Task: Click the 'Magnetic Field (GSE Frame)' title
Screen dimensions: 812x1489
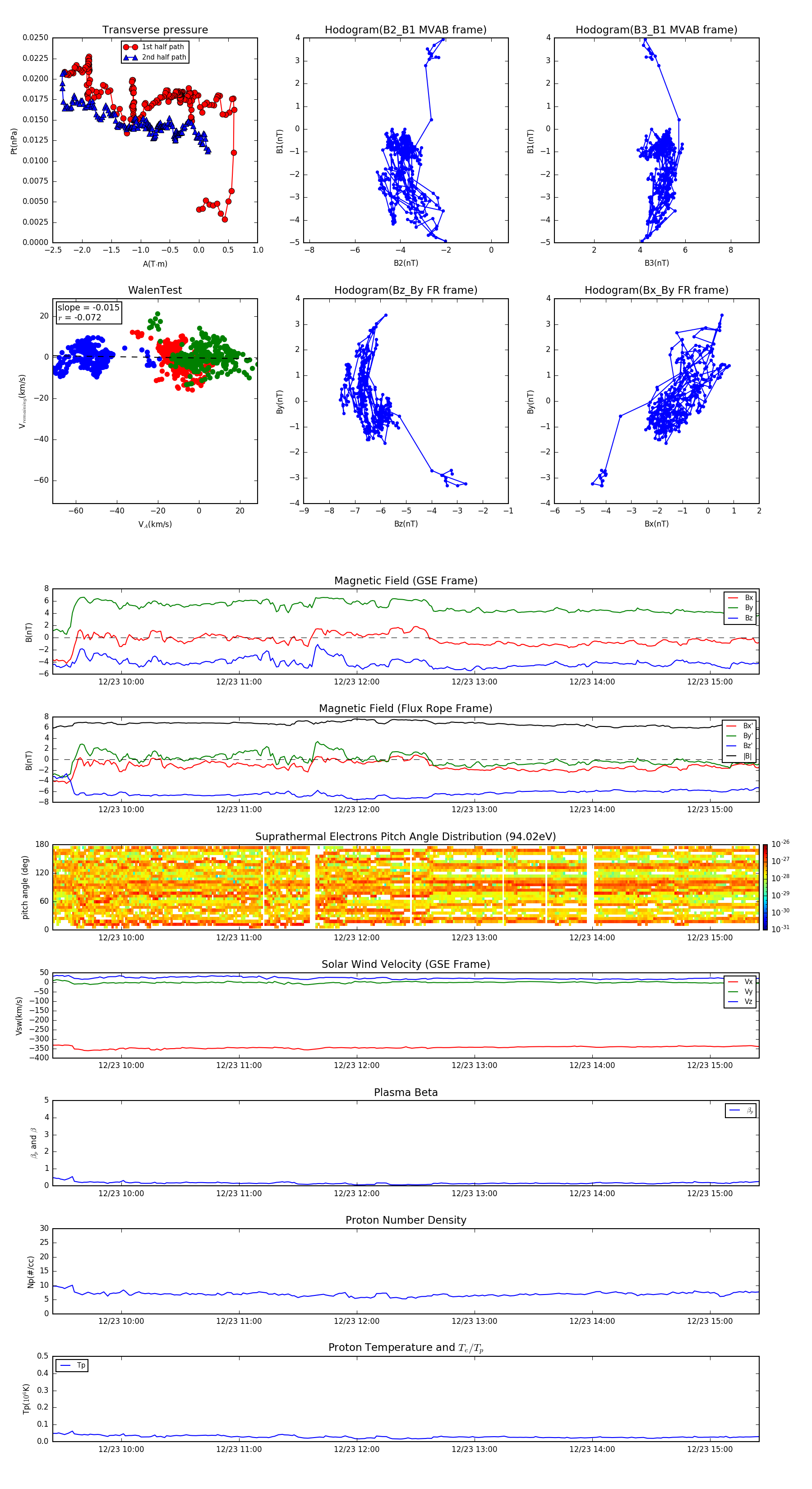Action: pos(406,580)
